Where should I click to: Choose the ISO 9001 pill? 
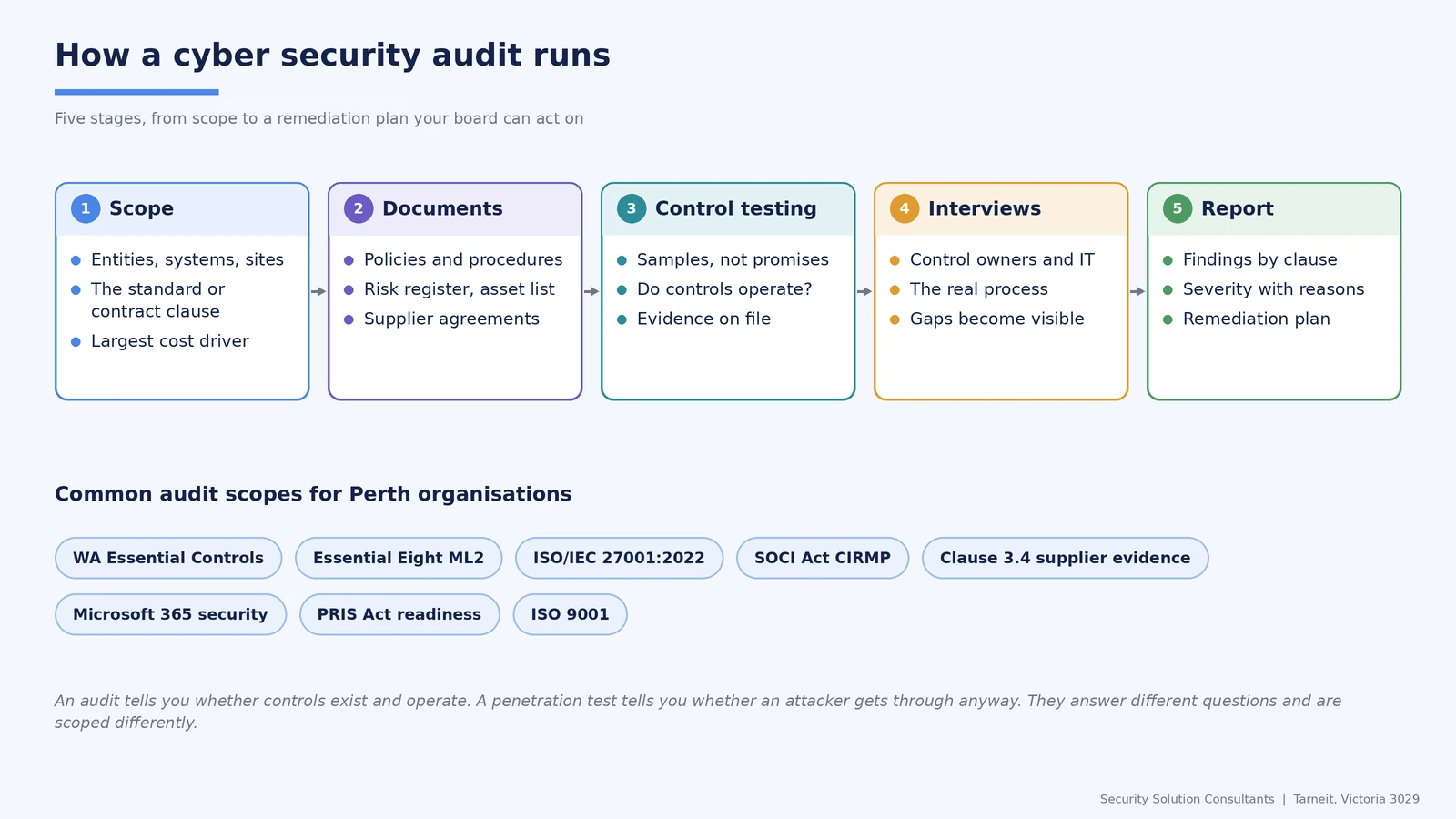coord(571,614)
